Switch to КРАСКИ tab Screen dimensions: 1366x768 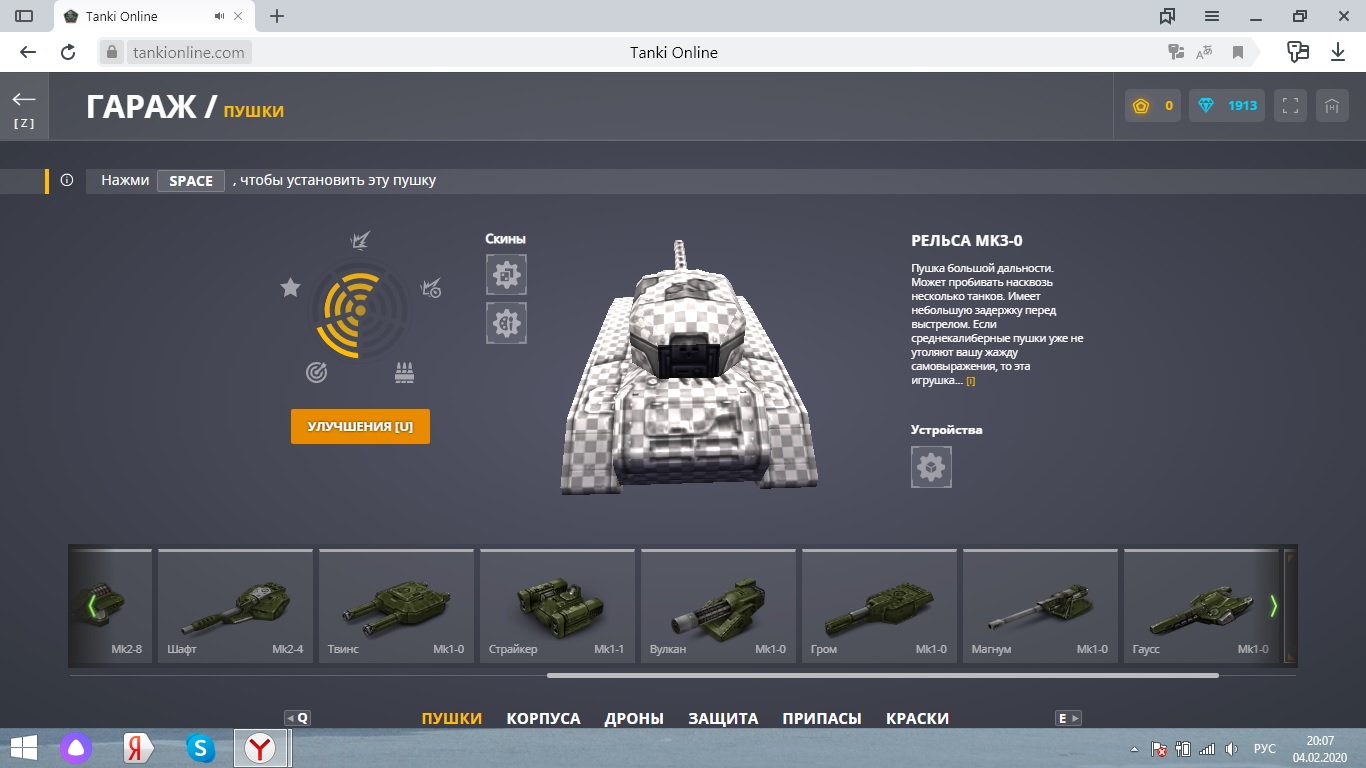tap(917, 718)
